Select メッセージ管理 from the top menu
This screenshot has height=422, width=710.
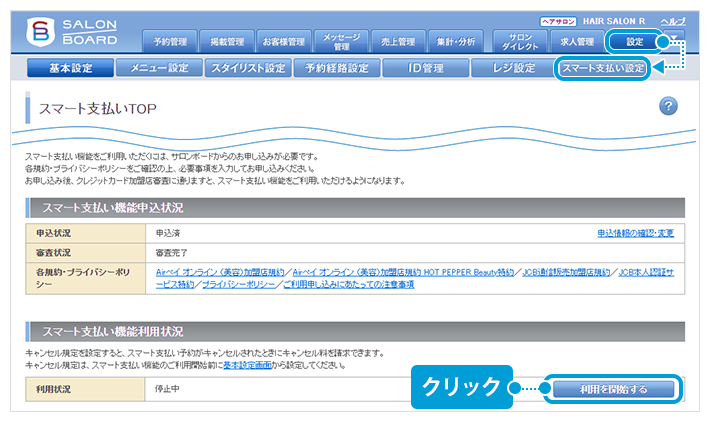[341, 41]
